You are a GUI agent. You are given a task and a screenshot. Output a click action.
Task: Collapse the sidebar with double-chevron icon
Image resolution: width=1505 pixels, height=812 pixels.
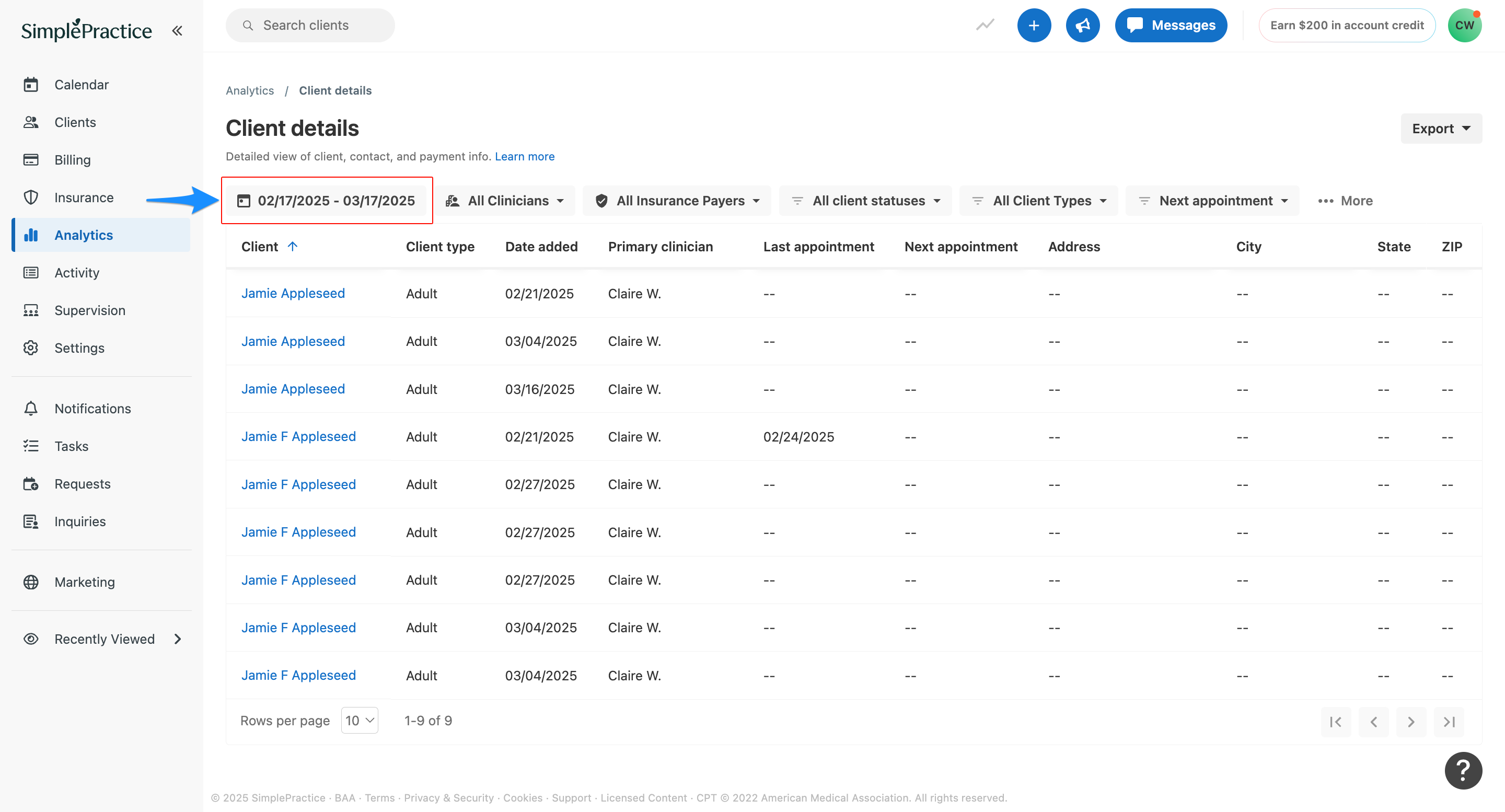[x=177, y=30]
